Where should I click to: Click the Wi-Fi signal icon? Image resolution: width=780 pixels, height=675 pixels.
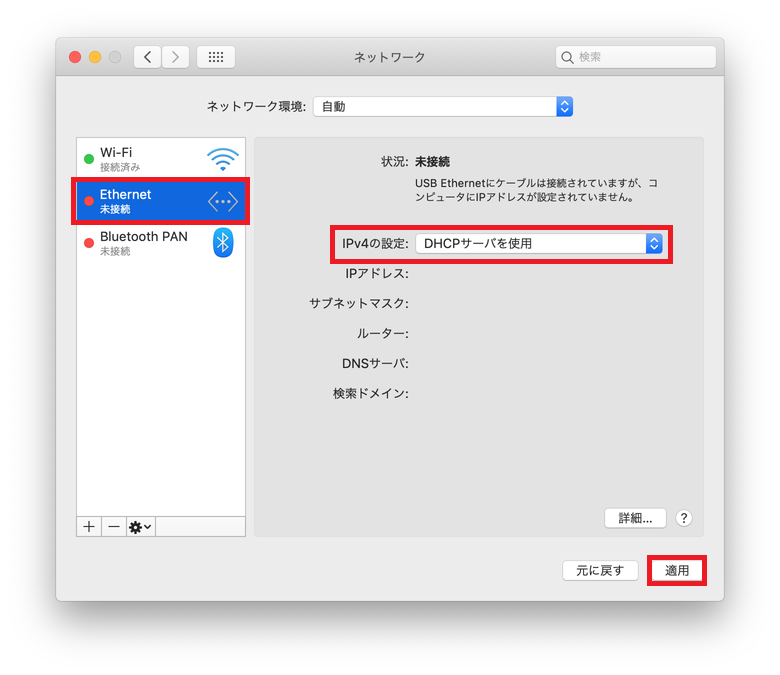223,159
